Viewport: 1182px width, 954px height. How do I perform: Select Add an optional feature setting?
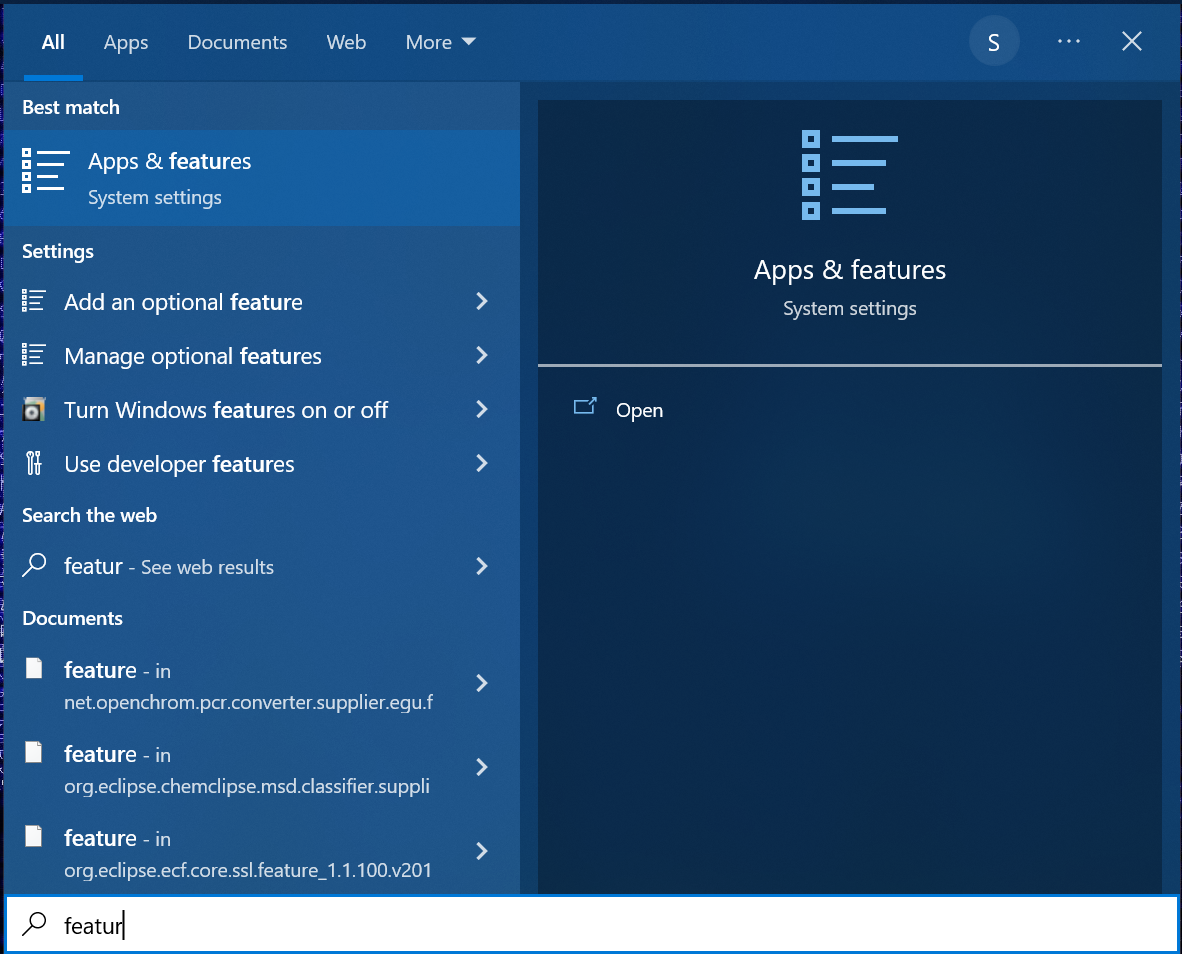point(262,301)
